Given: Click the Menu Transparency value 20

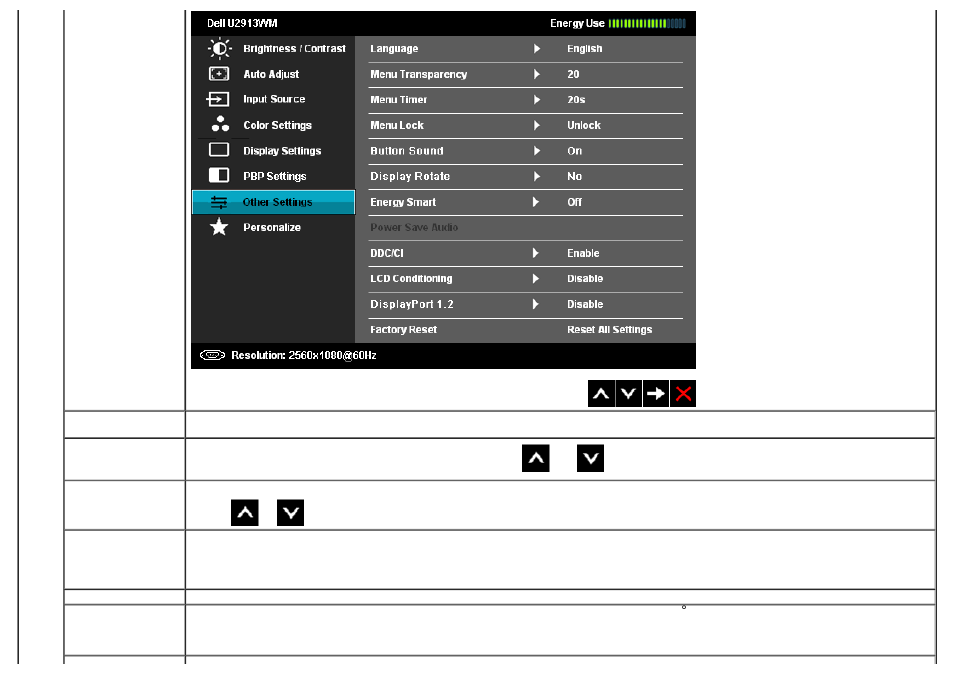Looking at the screenshot, I should 573,74.
